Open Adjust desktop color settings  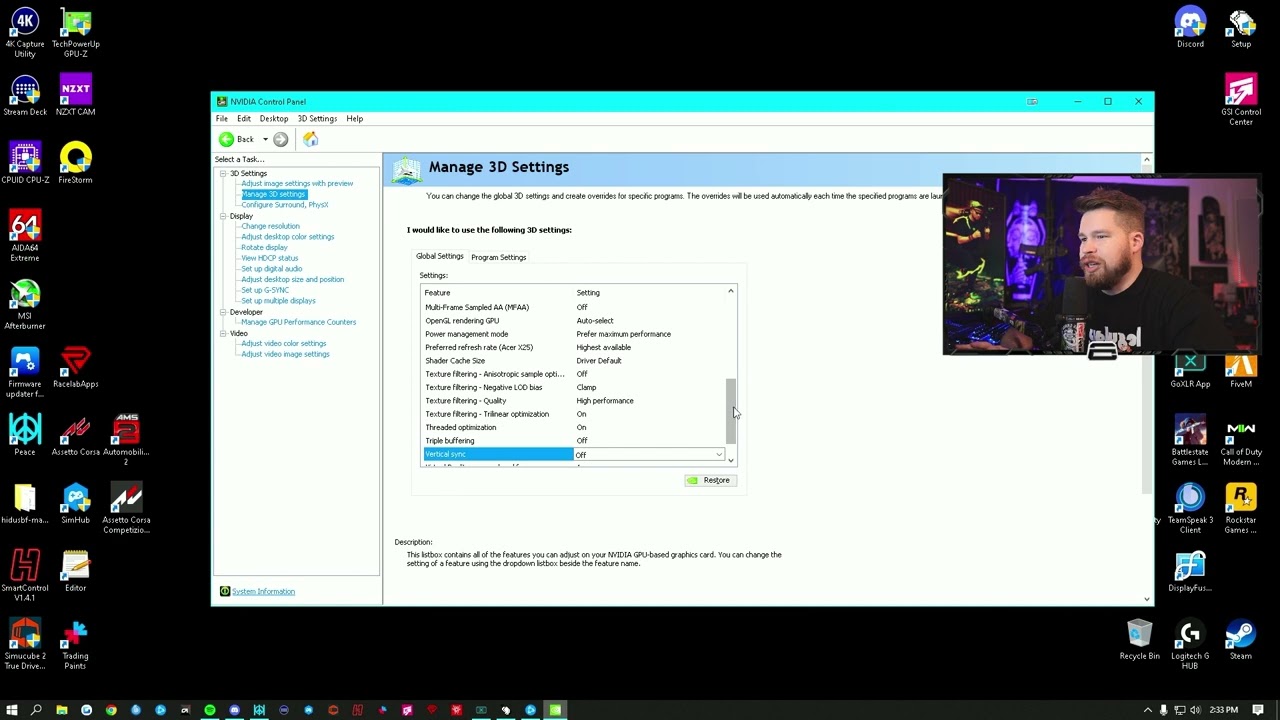(x=288, y=237)
